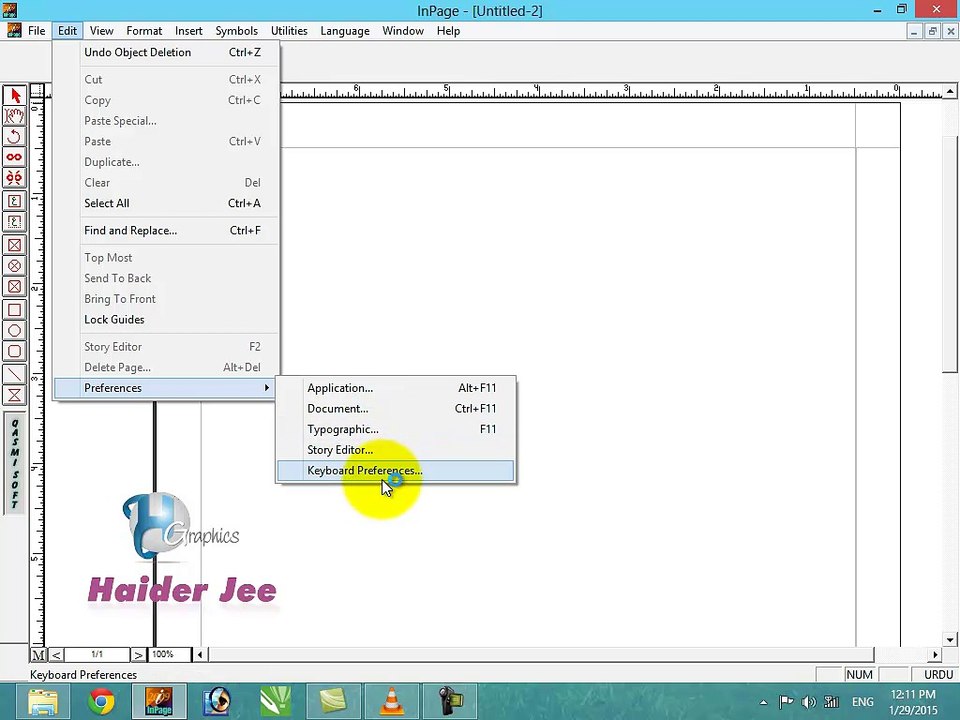960x720 pixels.
Task: Open Story Editor... preferences
Action: 396,450
